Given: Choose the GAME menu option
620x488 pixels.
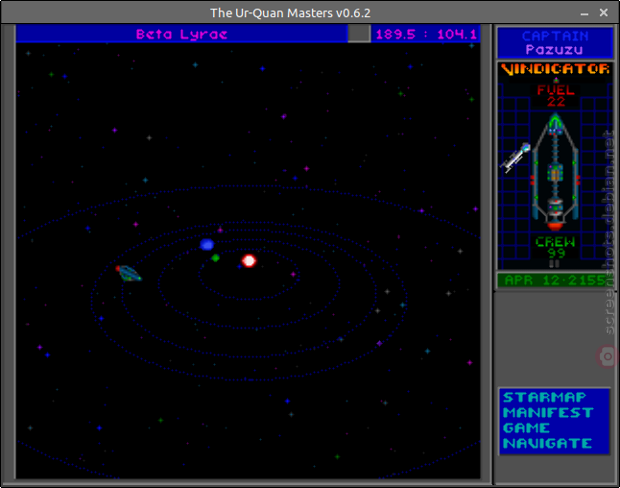Looking at the screenshot, I should tap(526, 428).
